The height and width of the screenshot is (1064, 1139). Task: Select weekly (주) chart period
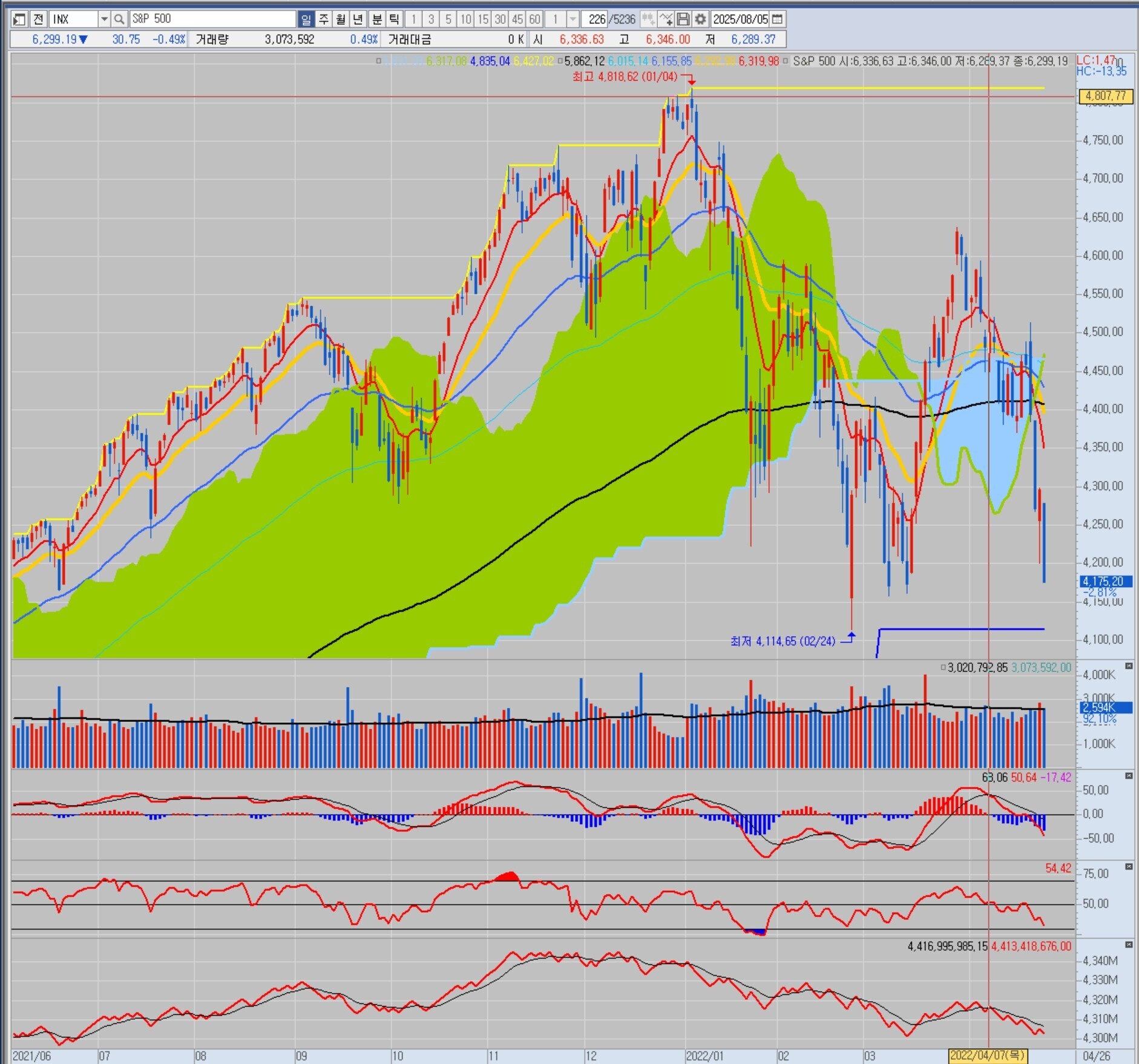[324, 19]
